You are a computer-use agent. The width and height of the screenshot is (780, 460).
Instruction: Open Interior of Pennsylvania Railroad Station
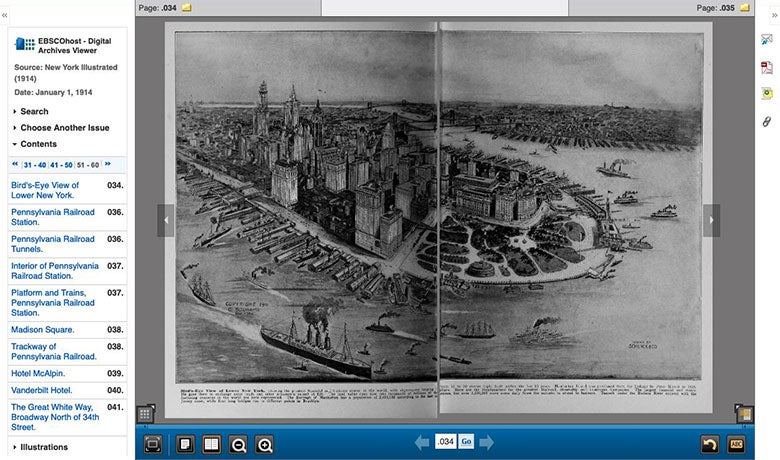point(55,271)
